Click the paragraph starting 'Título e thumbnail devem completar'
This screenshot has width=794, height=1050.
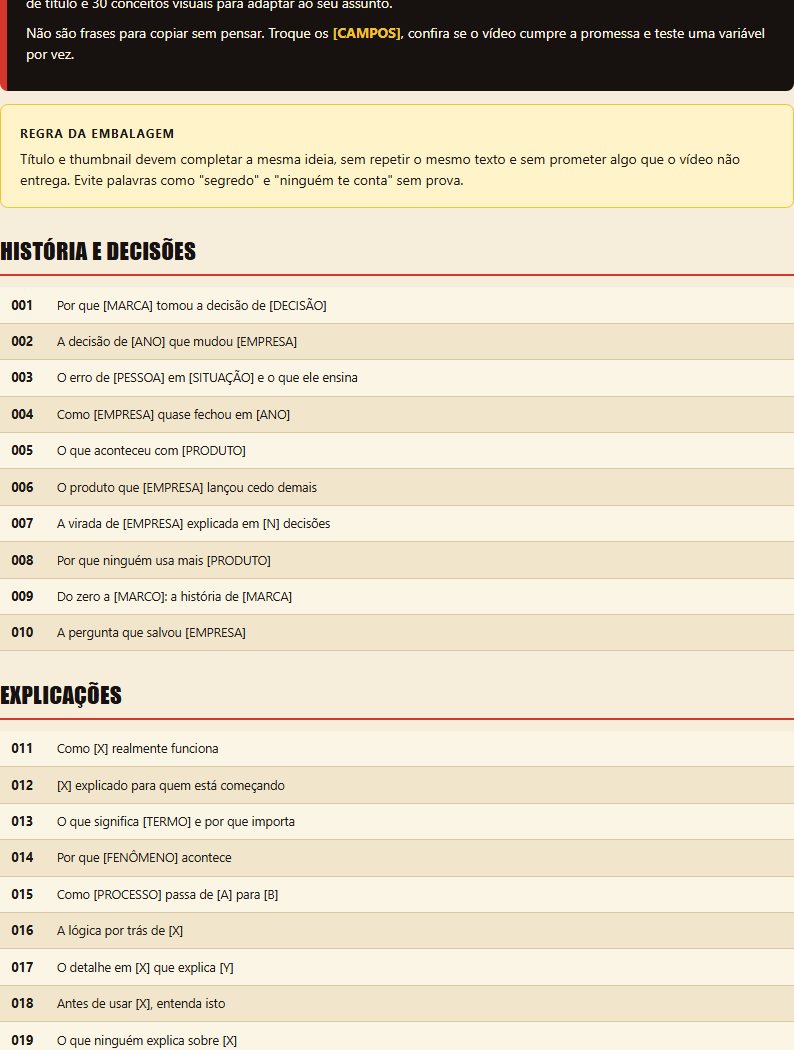pos(380,170)
